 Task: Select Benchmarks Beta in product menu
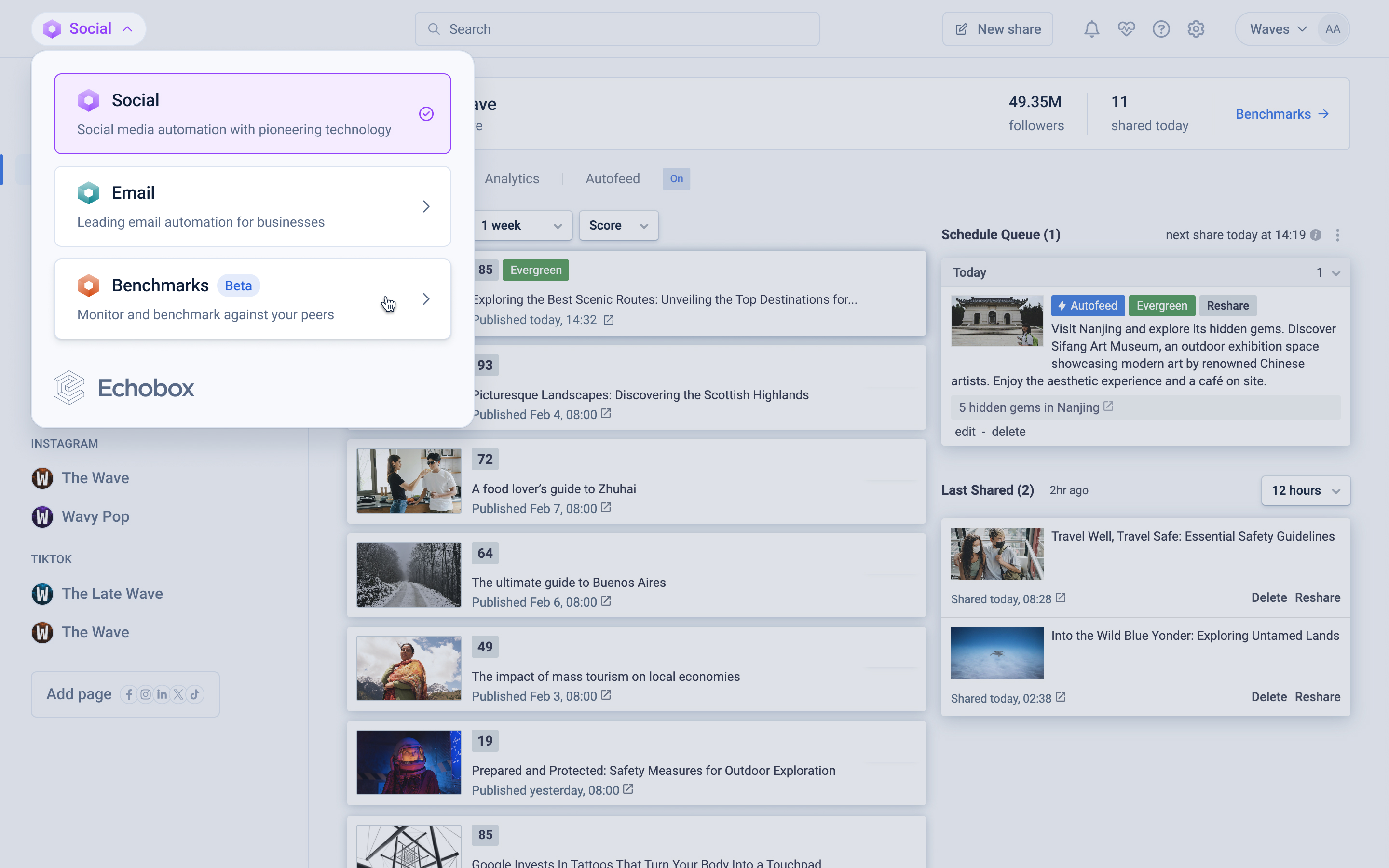[x=253, y=299]
